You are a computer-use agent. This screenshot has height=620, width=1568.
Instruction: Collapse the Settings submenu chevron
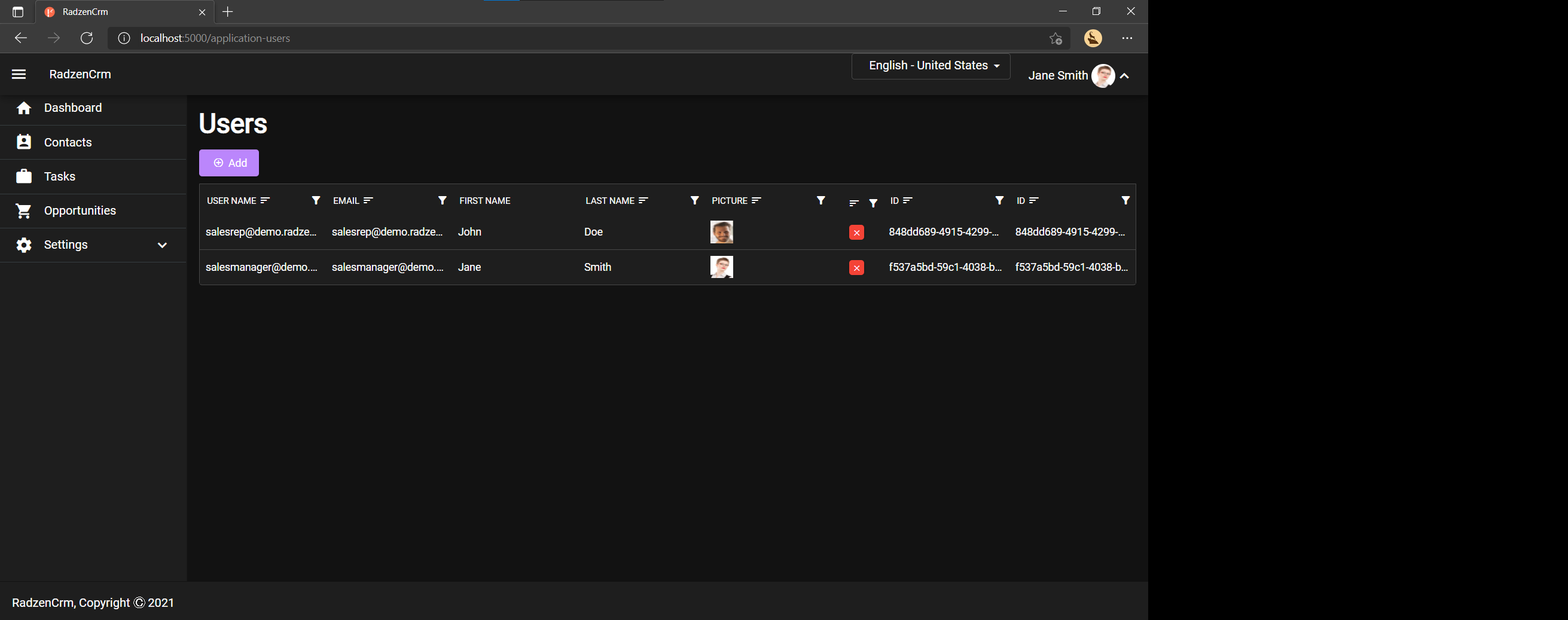click(x=161, y=245)
